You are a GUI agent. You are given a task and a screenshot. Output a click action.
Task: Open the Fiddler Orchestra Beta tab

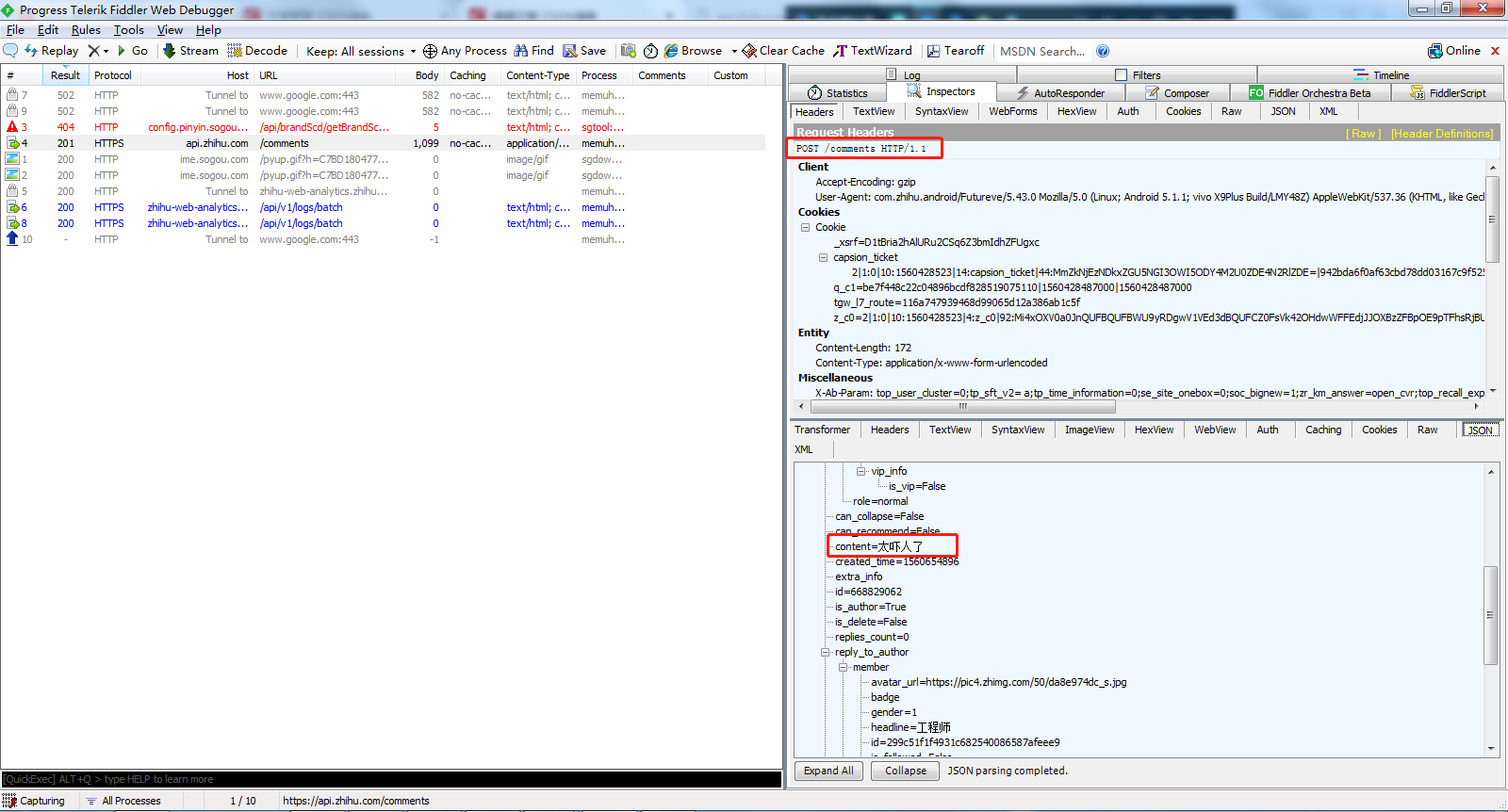[x=1310, y=93]
